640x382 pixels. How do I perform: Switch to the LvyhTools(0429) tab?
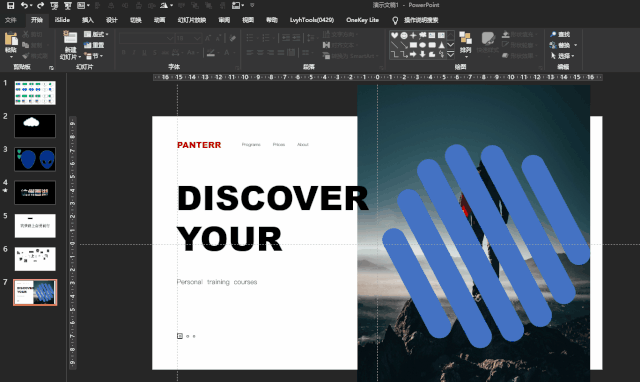coord(312,20)
